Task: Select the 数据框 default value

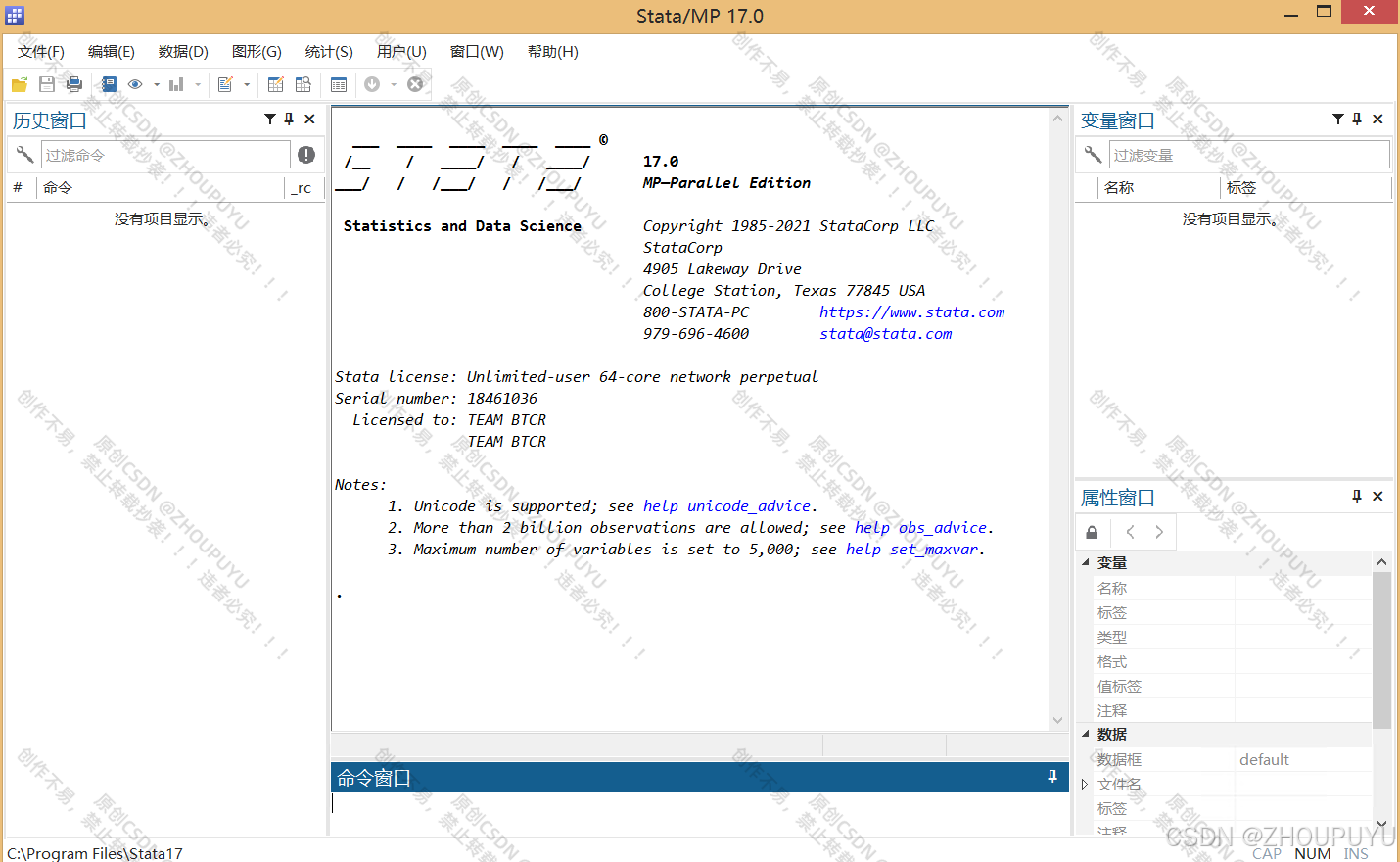Action: click(1264, 759)
